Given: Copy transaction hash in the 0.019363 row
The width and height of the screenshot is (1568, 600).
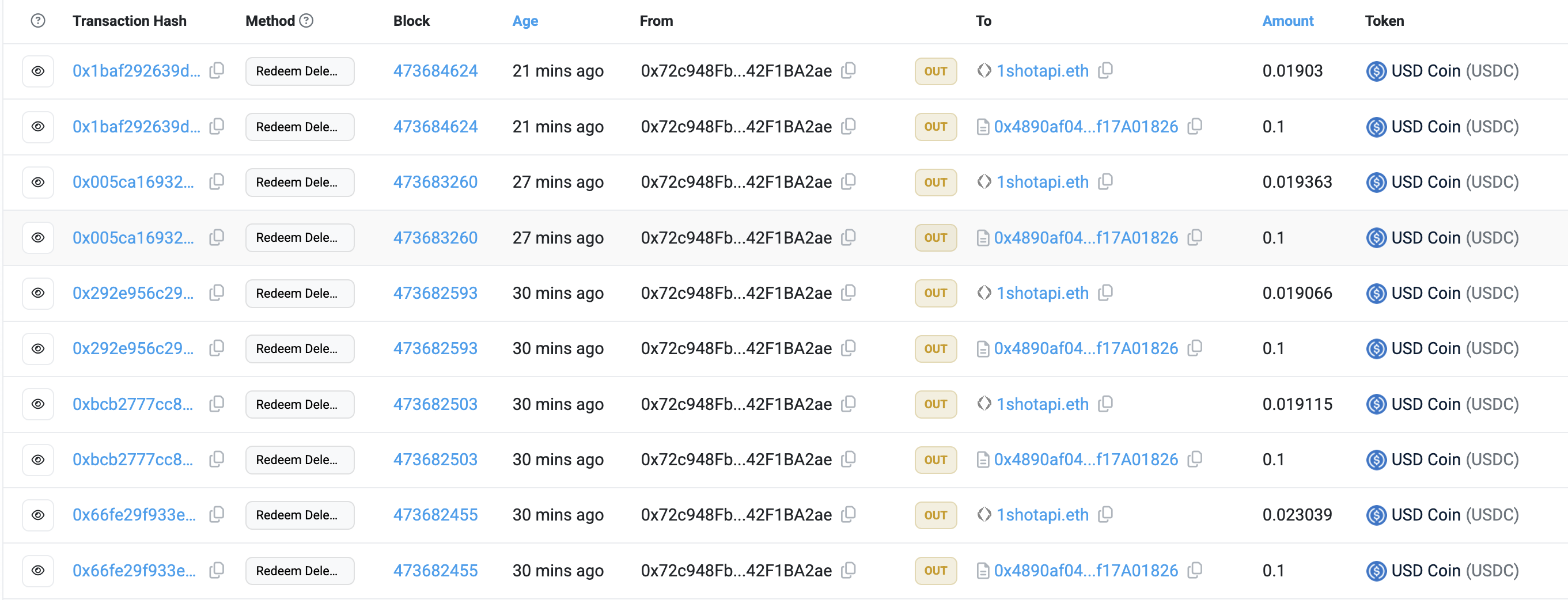Looking at the screenshot, I should point(217,181).
